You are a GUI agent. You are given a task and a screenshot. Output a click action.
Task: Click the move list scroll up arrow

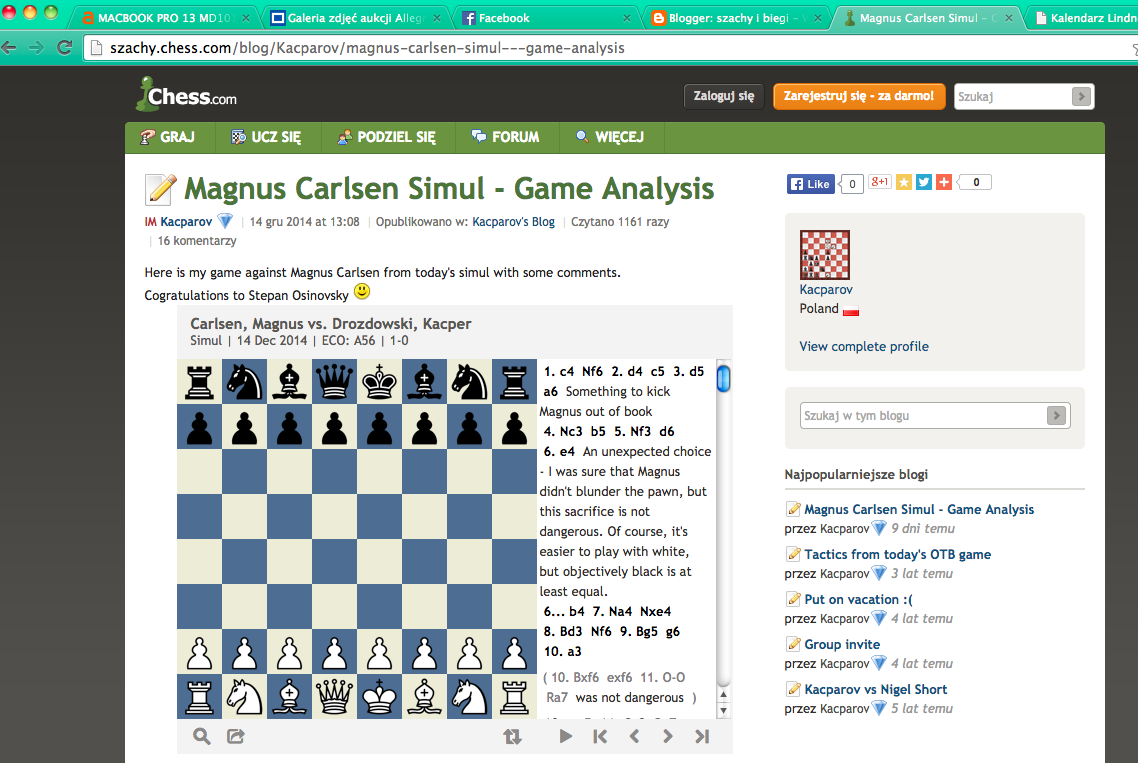pos(724,695)
